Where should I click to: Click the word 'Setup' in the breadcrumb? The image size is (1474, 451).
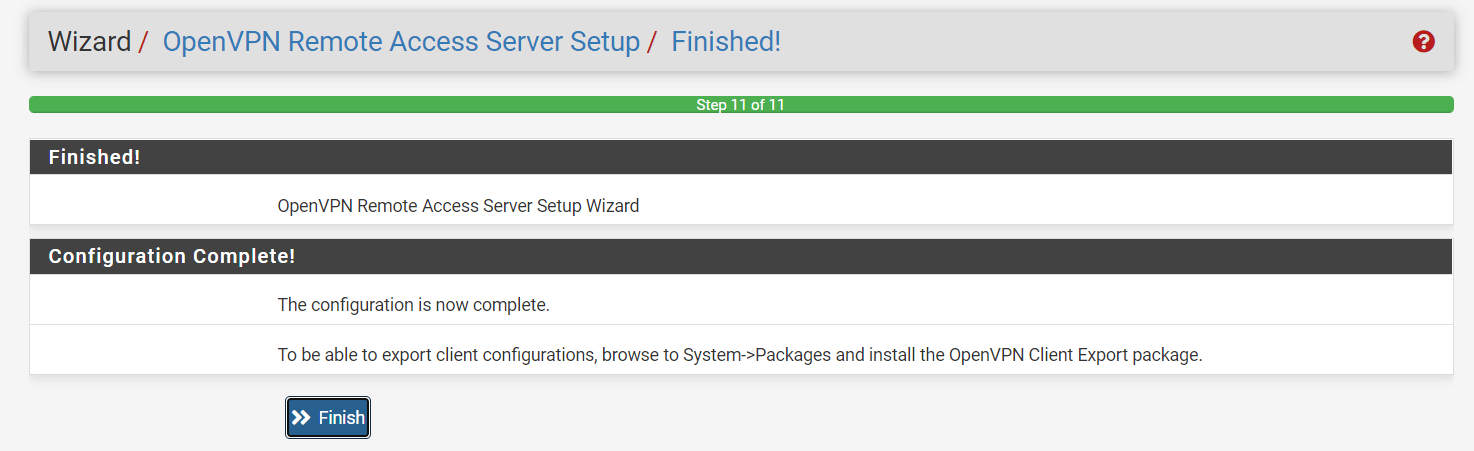tap(599, 42)
